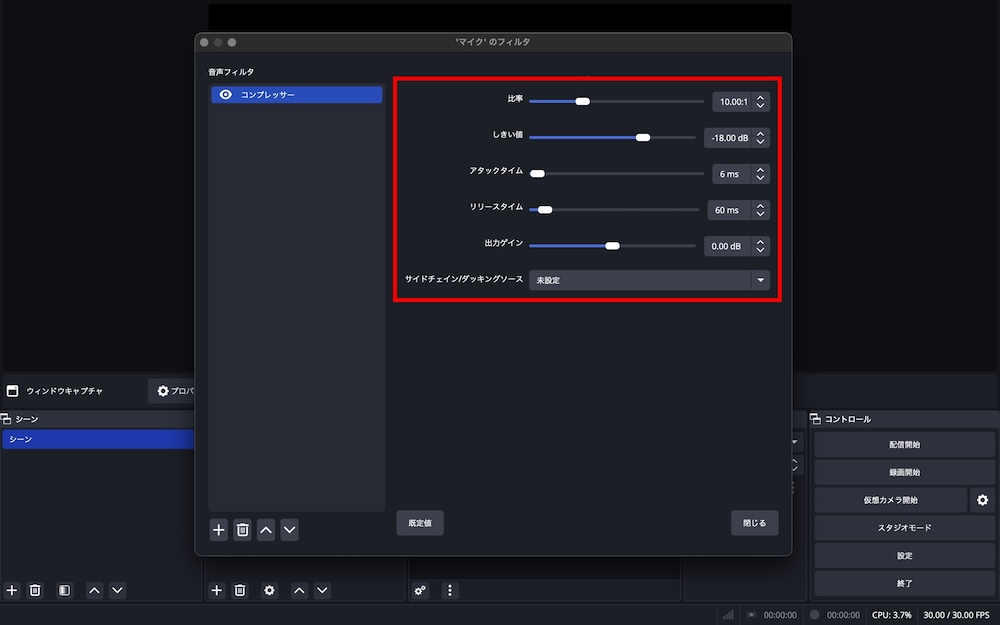Decrease リリースタイム with stepper down arrow

click(760, 214)
